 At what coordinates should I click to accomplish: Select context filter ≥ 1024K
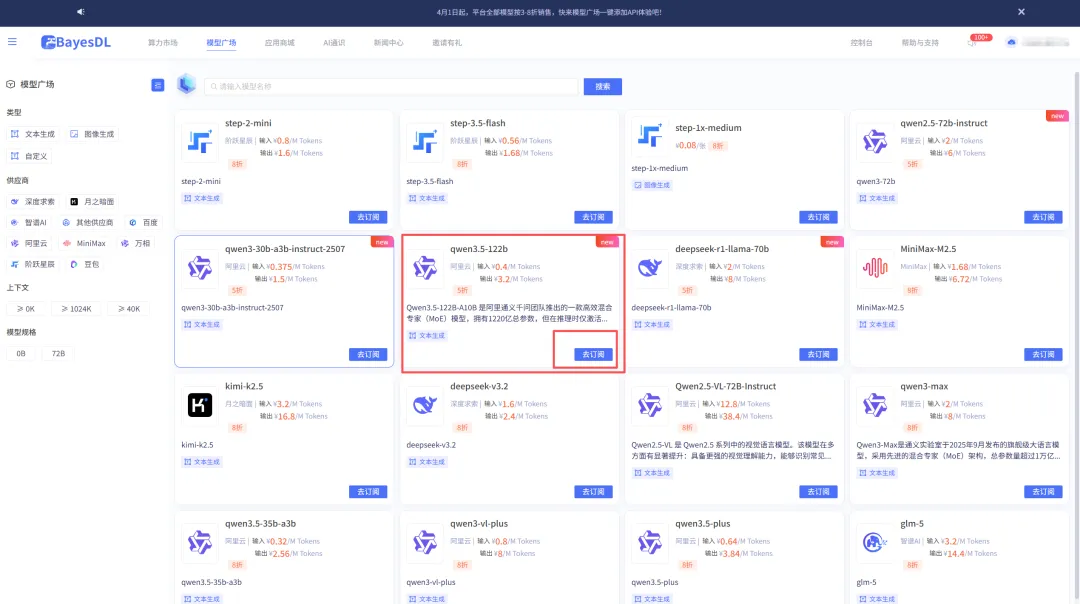76,309
